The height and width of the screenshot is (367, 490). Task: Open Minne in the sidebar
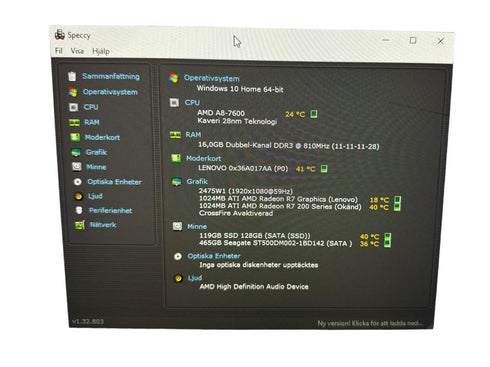[x=96, y=167]
